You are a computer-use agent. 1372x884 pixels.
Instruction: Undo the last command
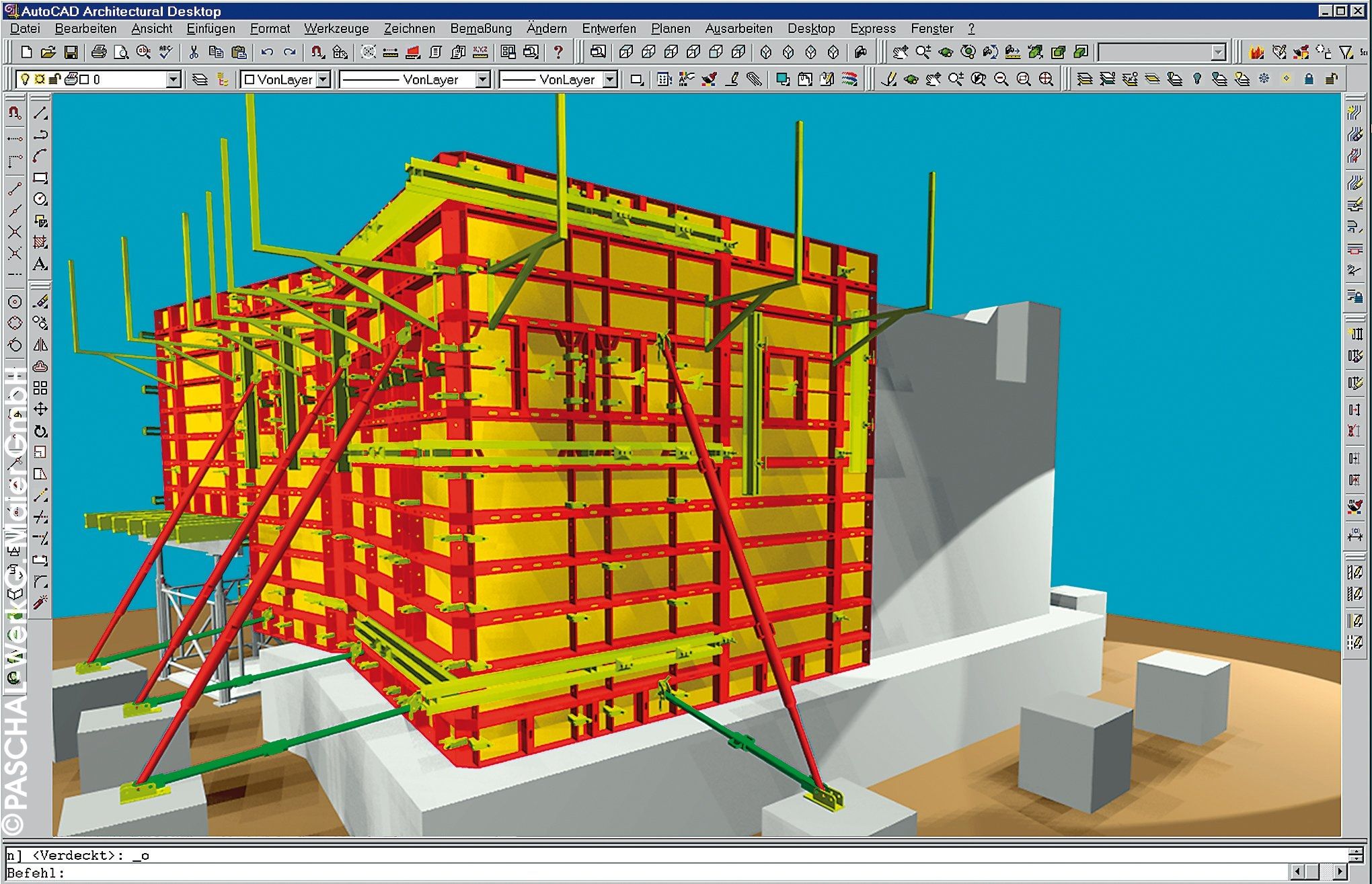pos(267,52)
